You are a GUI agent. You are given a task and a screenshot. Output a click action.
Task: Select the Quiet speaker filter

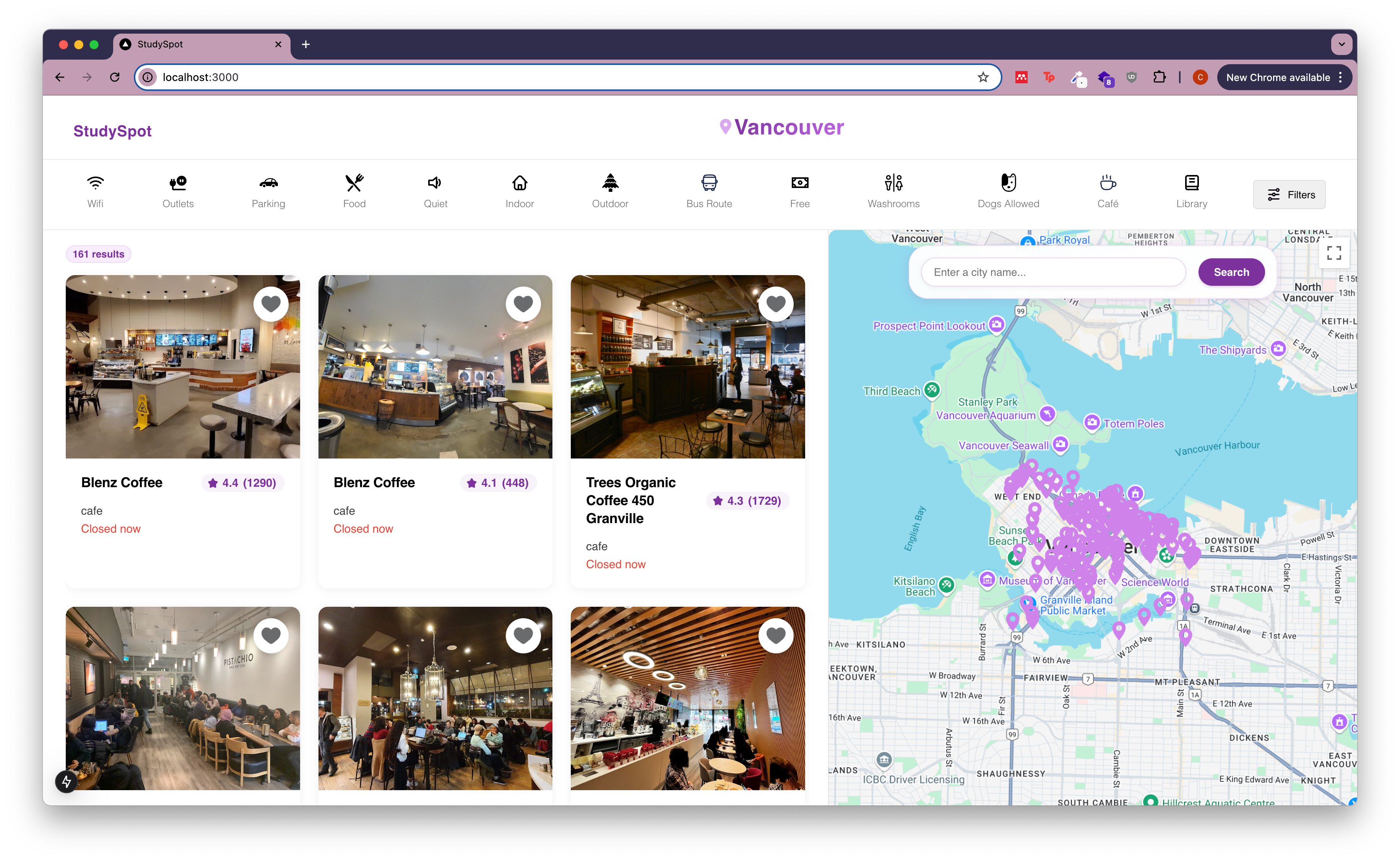435,183
